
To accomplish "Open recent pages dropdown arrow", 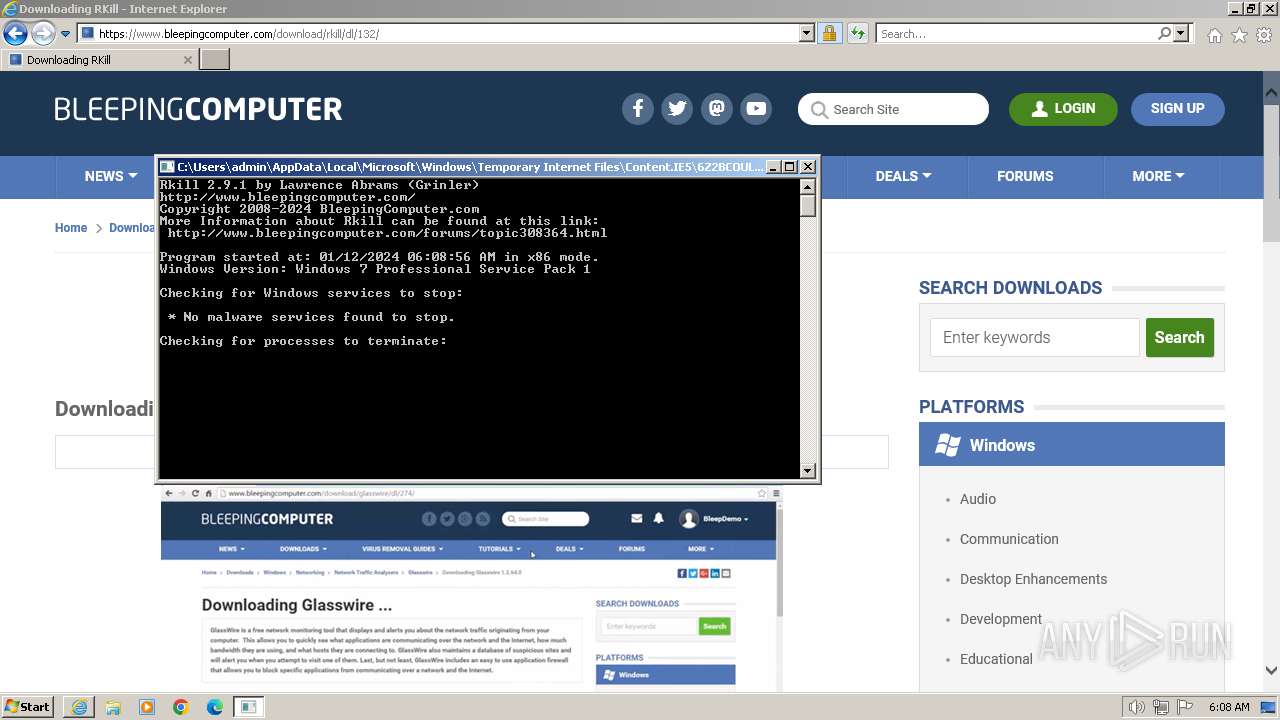I will point(65,34).
